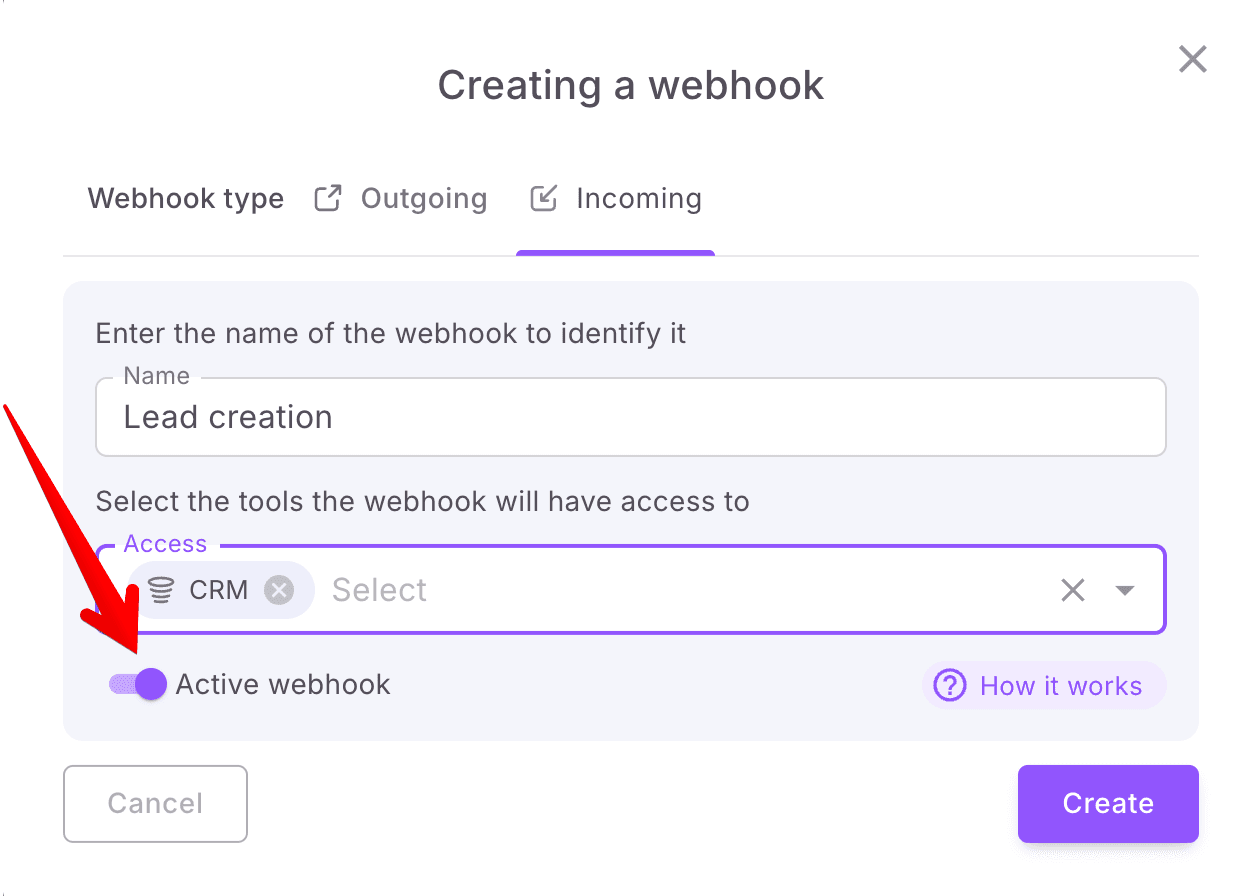Viewport: 1255px width, 896px height.
Task: Open the Access list via Select placeholder
Action: (x=380, y=590)
